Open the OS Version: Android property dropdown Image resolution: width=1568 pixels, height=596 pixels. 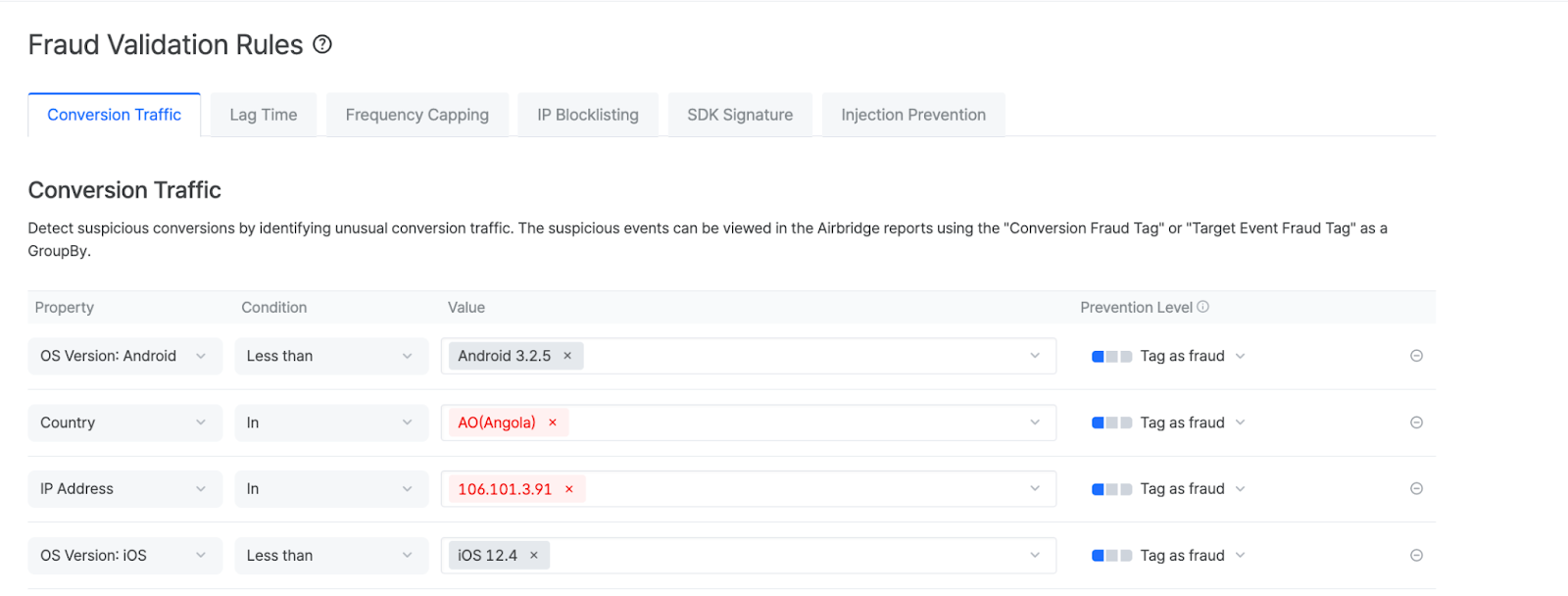124,356
